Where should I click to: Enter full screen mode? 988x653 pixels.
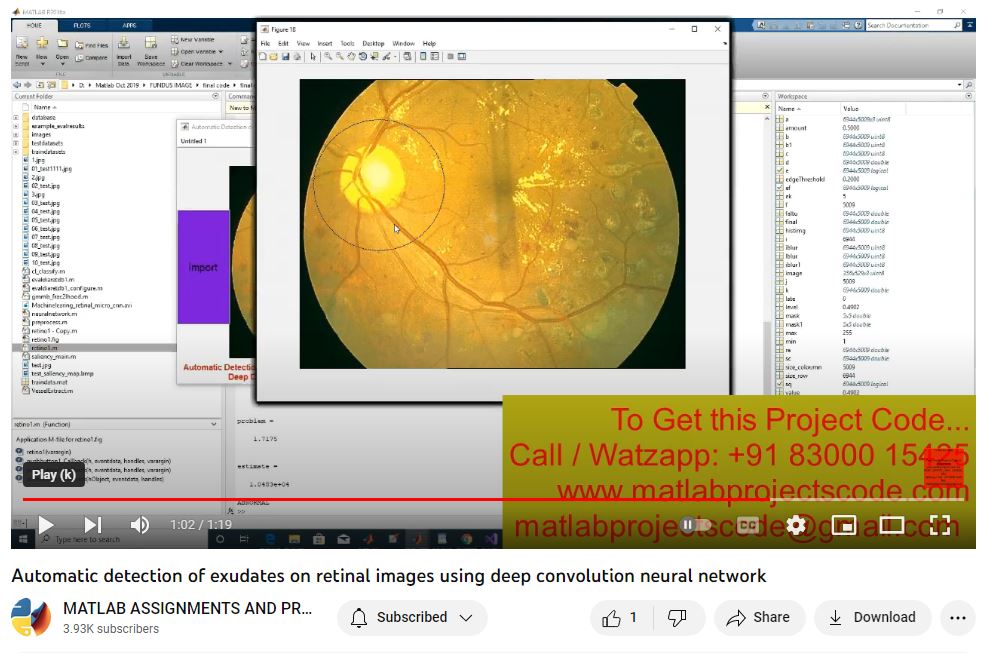pyautogui.click(x=939, y=524)
